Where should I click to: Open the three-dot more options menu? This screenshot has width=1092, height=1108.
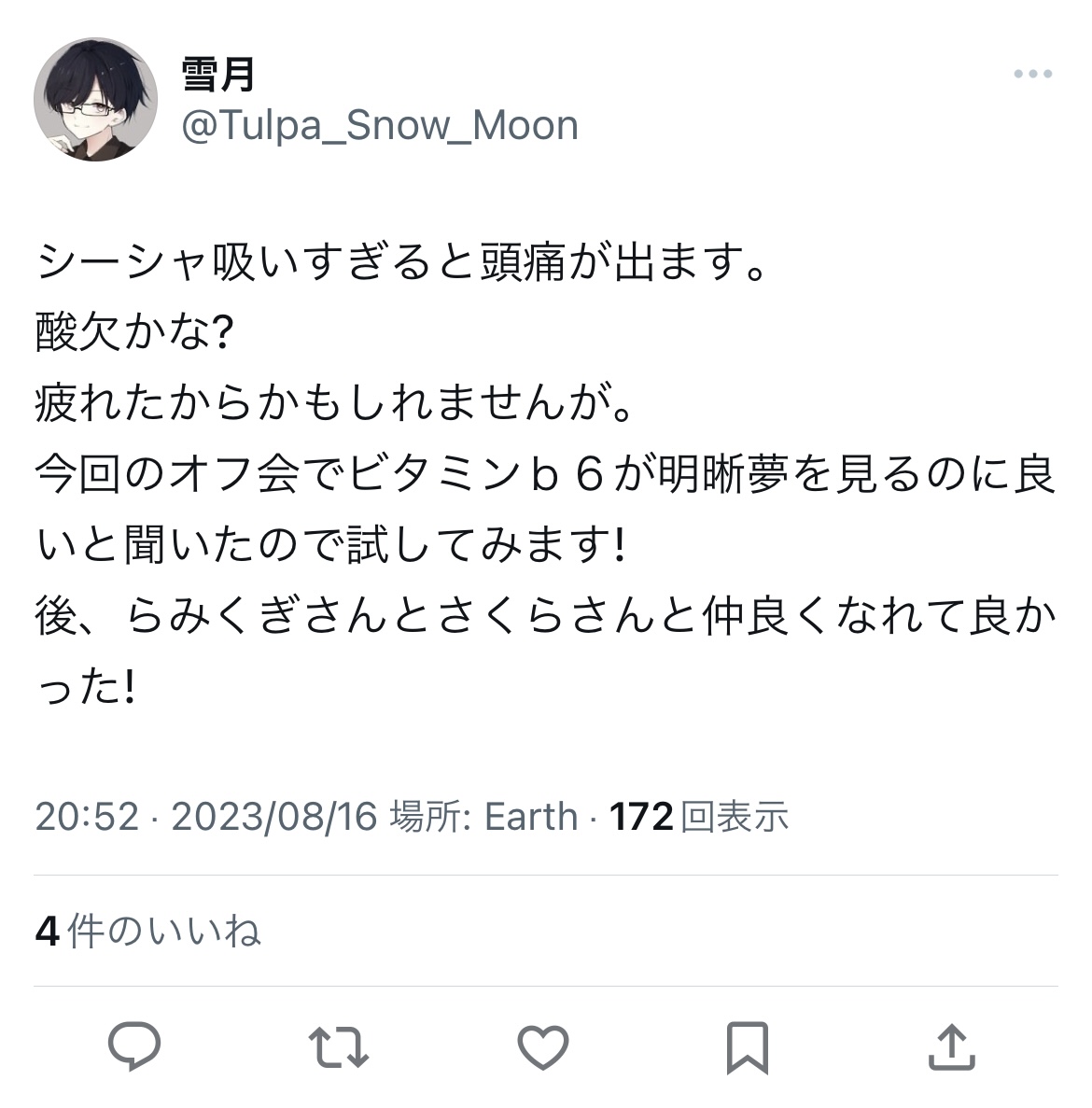(1032, 74)
